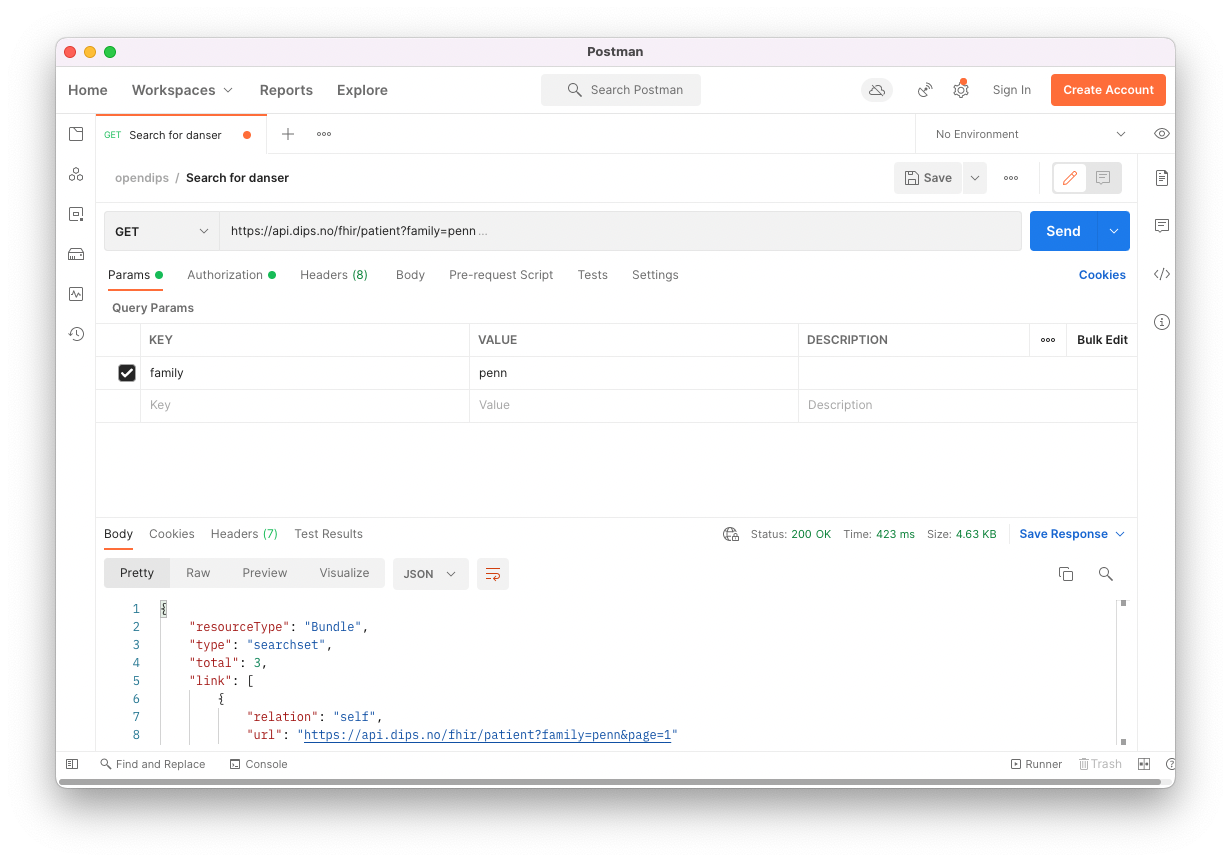Open the settings gear icon
1231x862 pixels.
click(961, 90)
